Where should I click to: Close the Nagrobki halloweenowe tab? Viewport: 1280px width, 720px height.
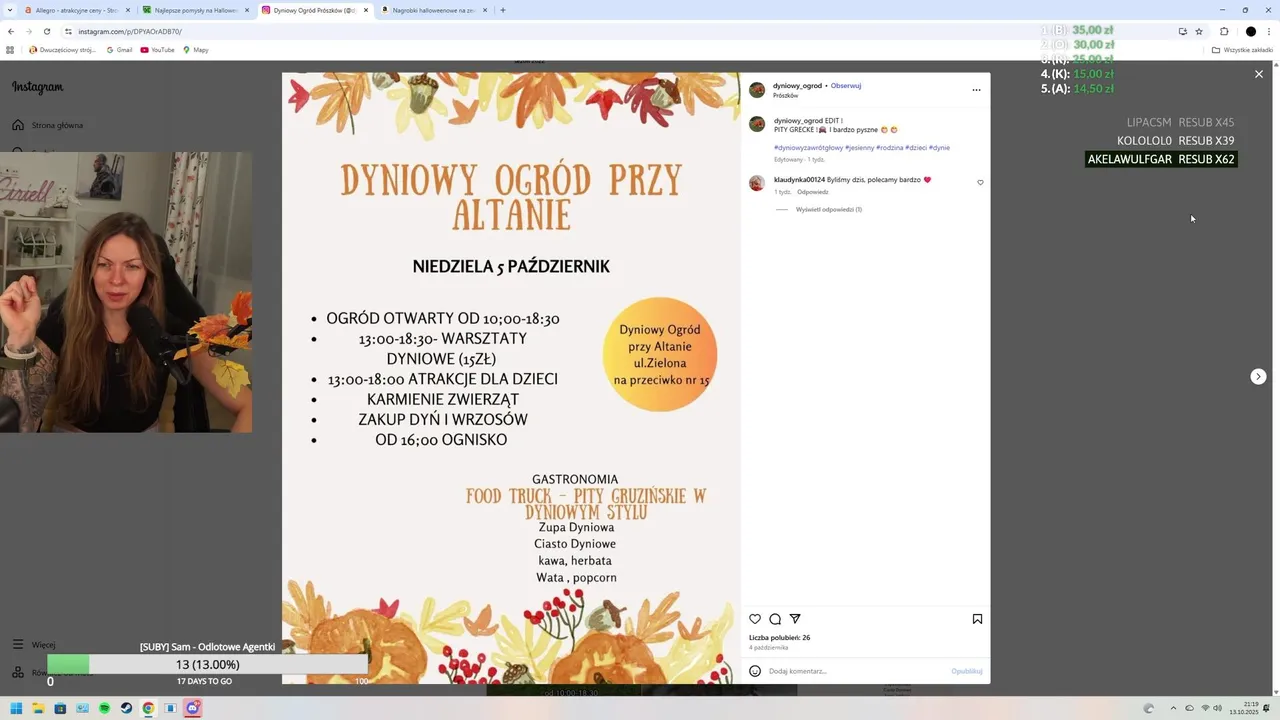pyautogui.click(x=485, y=10)
